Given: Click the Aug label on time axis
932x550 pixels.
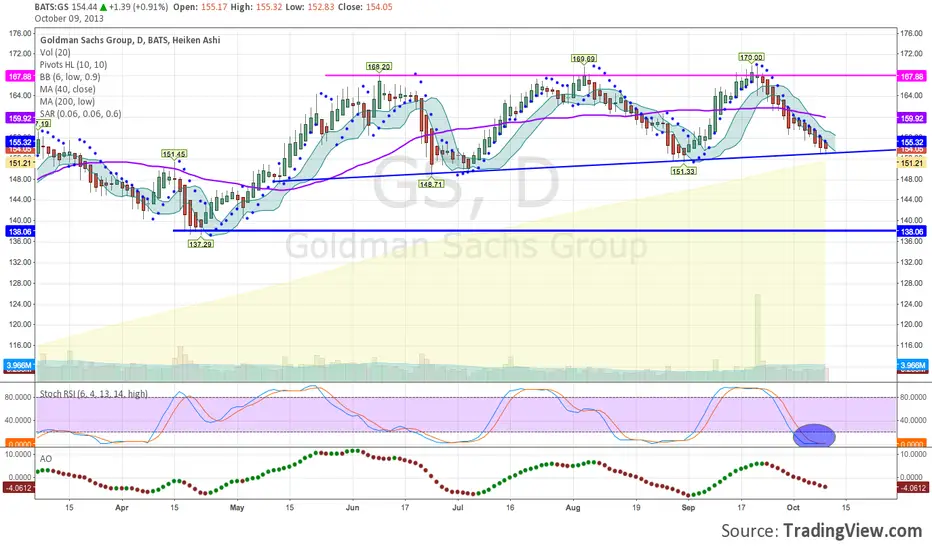Looking at the screenshot, I should point(572,508).
